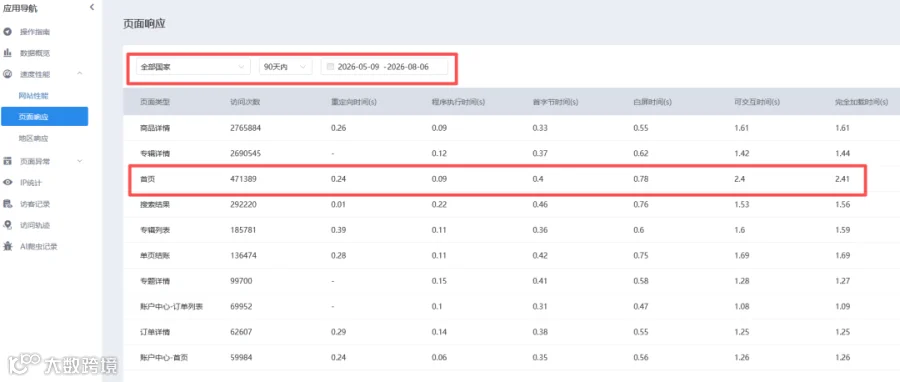
Task: Click the 订单详情 row label
Action: coord(155,332)
